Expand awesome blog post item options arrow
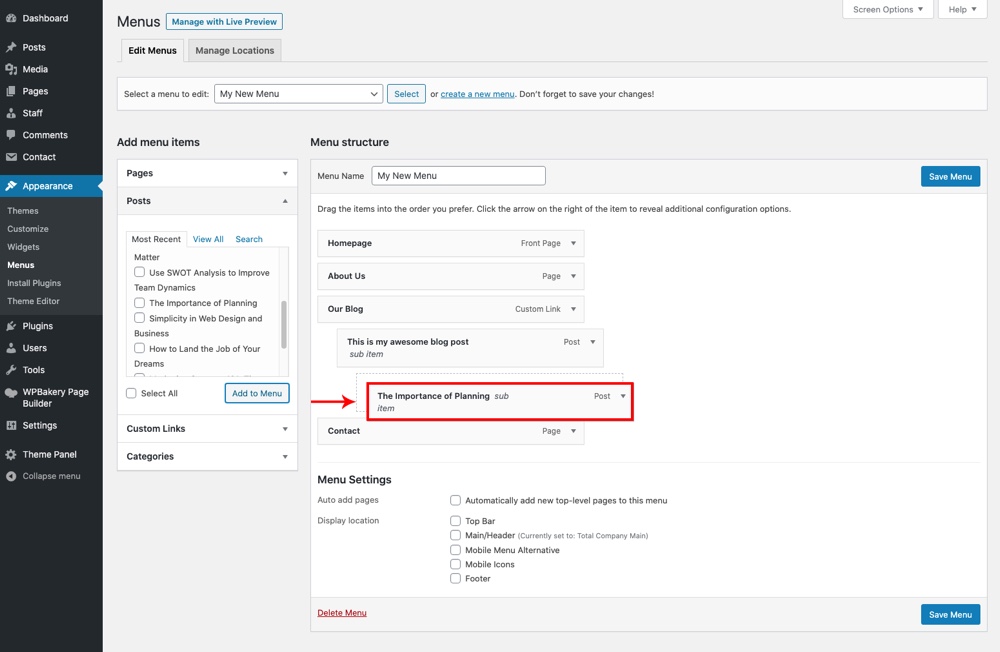 point(592,342)
